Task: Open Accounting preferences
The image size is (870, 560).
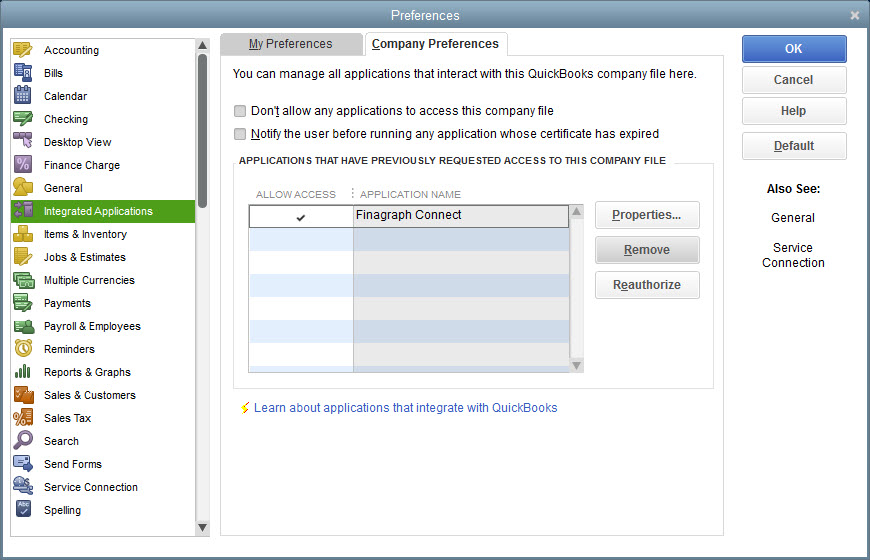Action: point(71,50)
